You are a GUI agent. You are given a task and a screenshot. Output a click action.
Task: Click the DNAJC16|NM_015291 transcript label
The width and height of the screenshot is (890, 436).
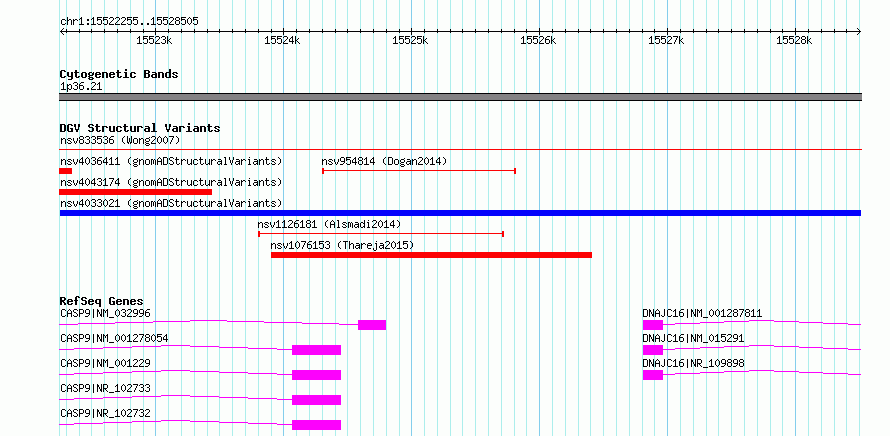[x=693, y=338]
